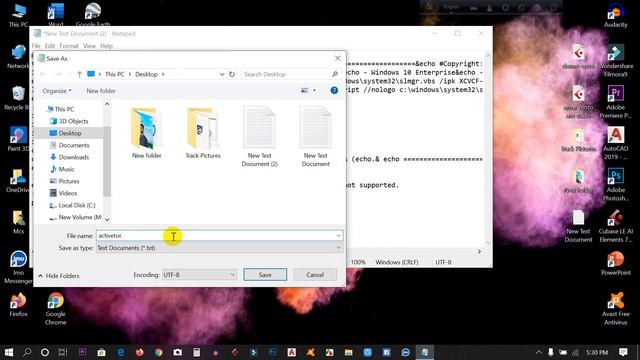
Task: Select Local Disk (C:) in navigation pane
Action: click(72, 205)
